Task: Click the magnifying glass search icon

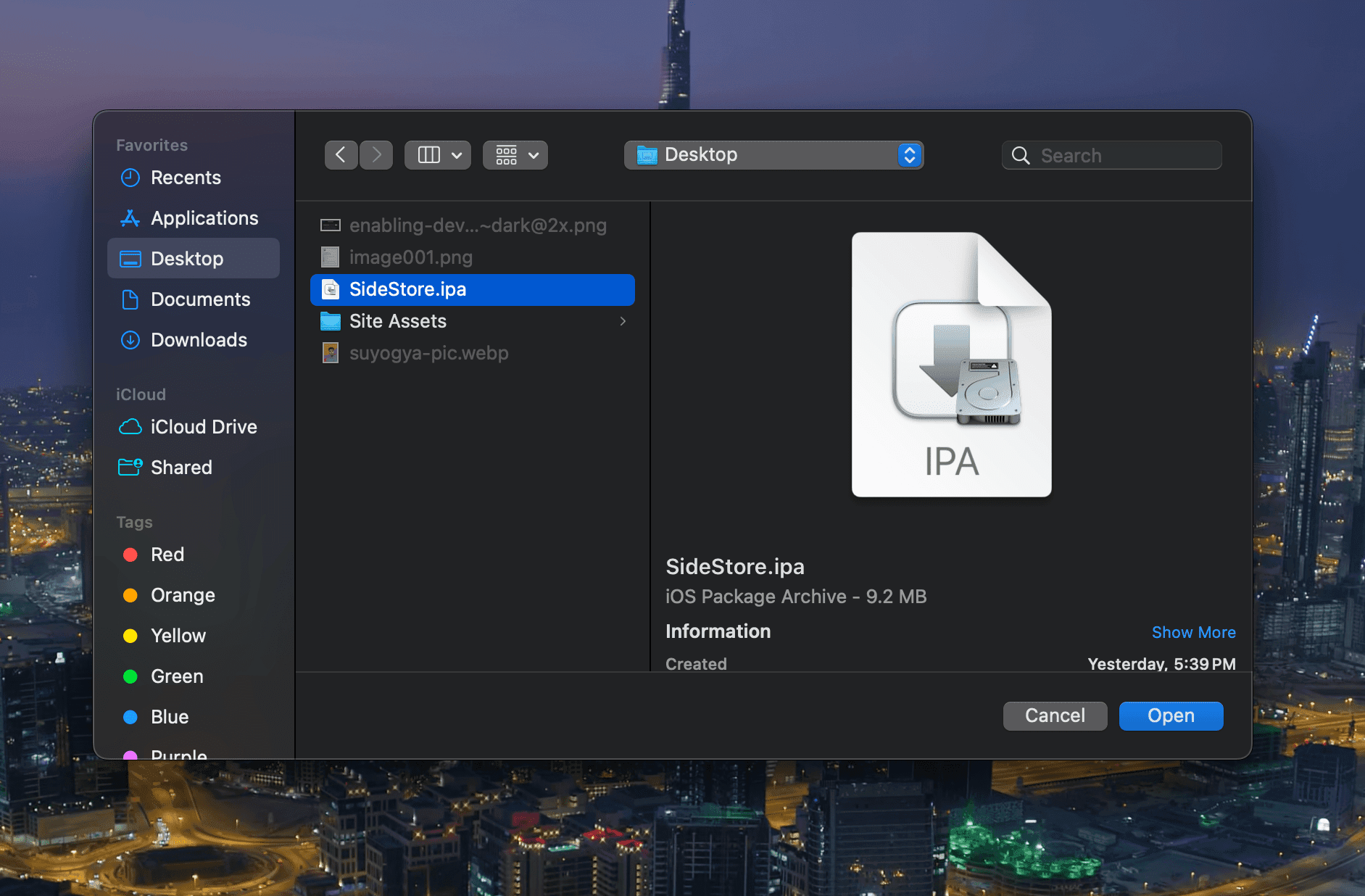Action: 1020,154
